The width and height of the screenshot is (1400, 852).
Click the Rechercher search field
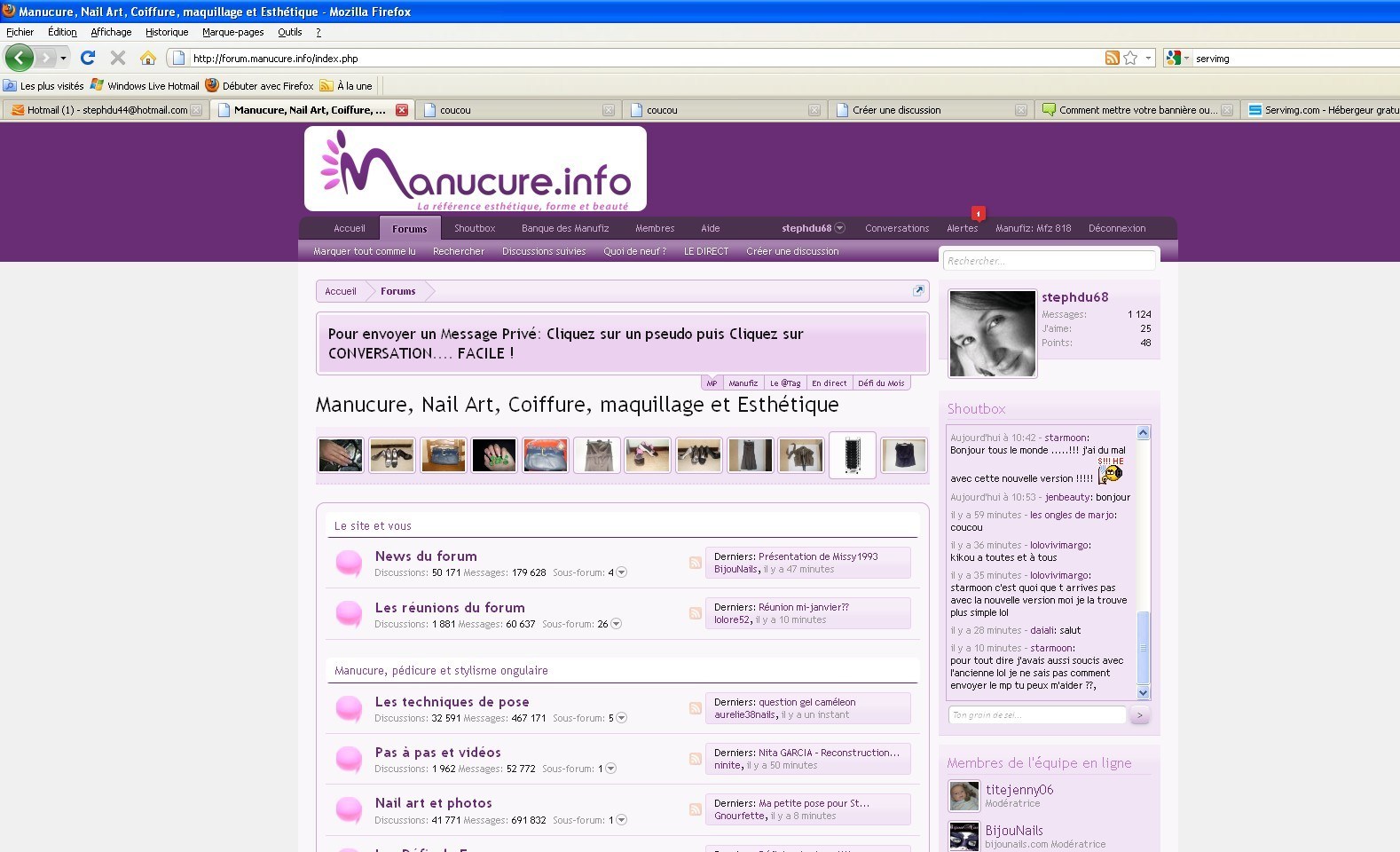1048,261
